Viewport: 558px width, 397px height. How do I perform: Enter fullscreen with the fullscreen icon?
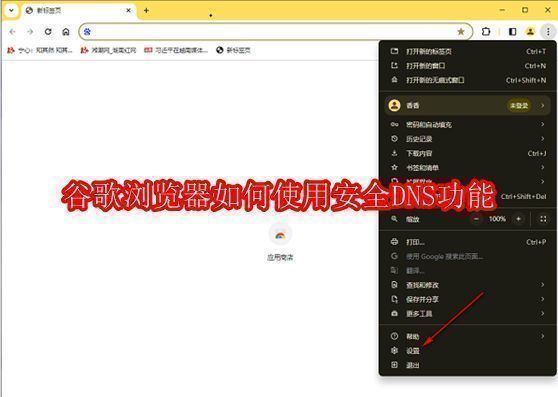(543, 219)
